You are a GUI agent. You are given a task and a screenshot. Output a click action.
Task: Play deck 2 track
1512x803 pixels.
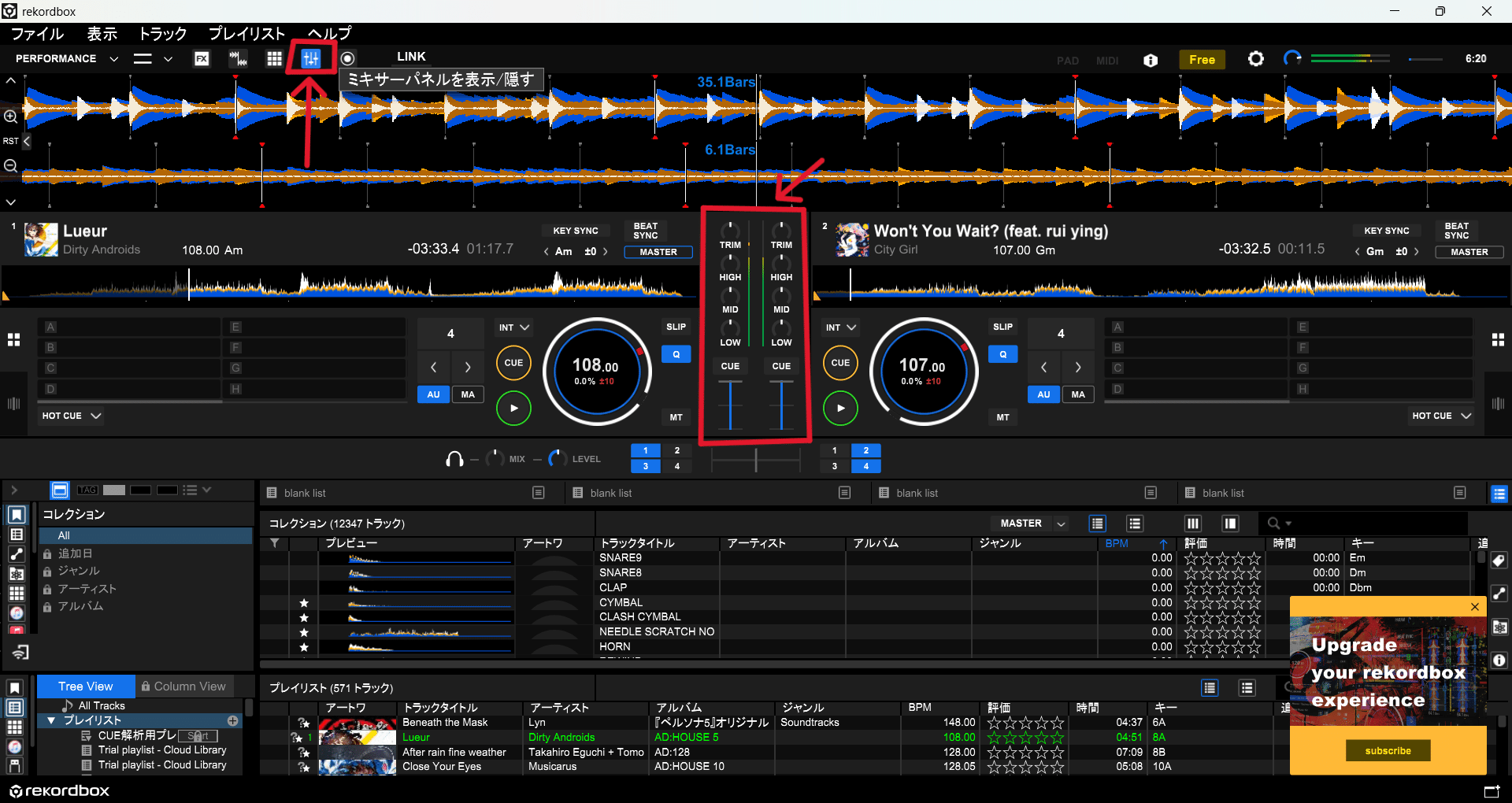(840, 408)
